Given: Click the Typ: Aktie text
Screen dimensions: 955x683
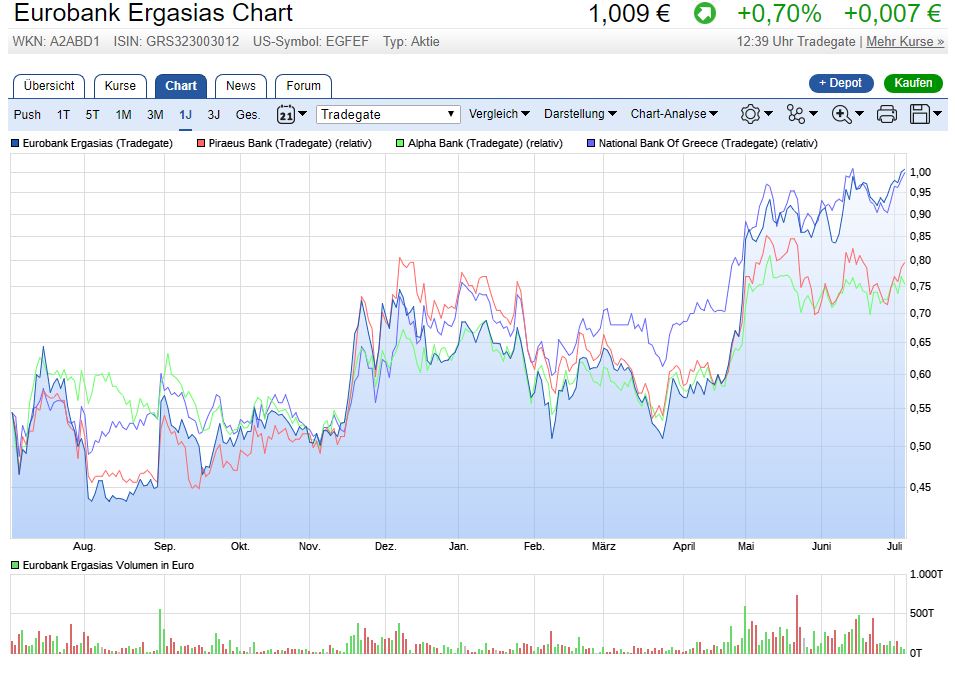Looking at the screenshot, I should [411, 41].
